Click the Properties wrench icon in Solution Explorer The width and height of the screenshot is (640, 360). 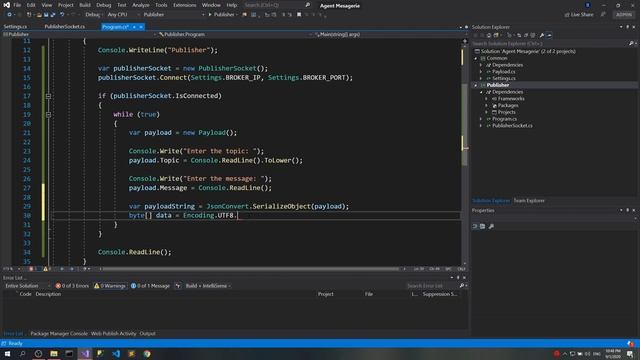[x=542, y=36]
